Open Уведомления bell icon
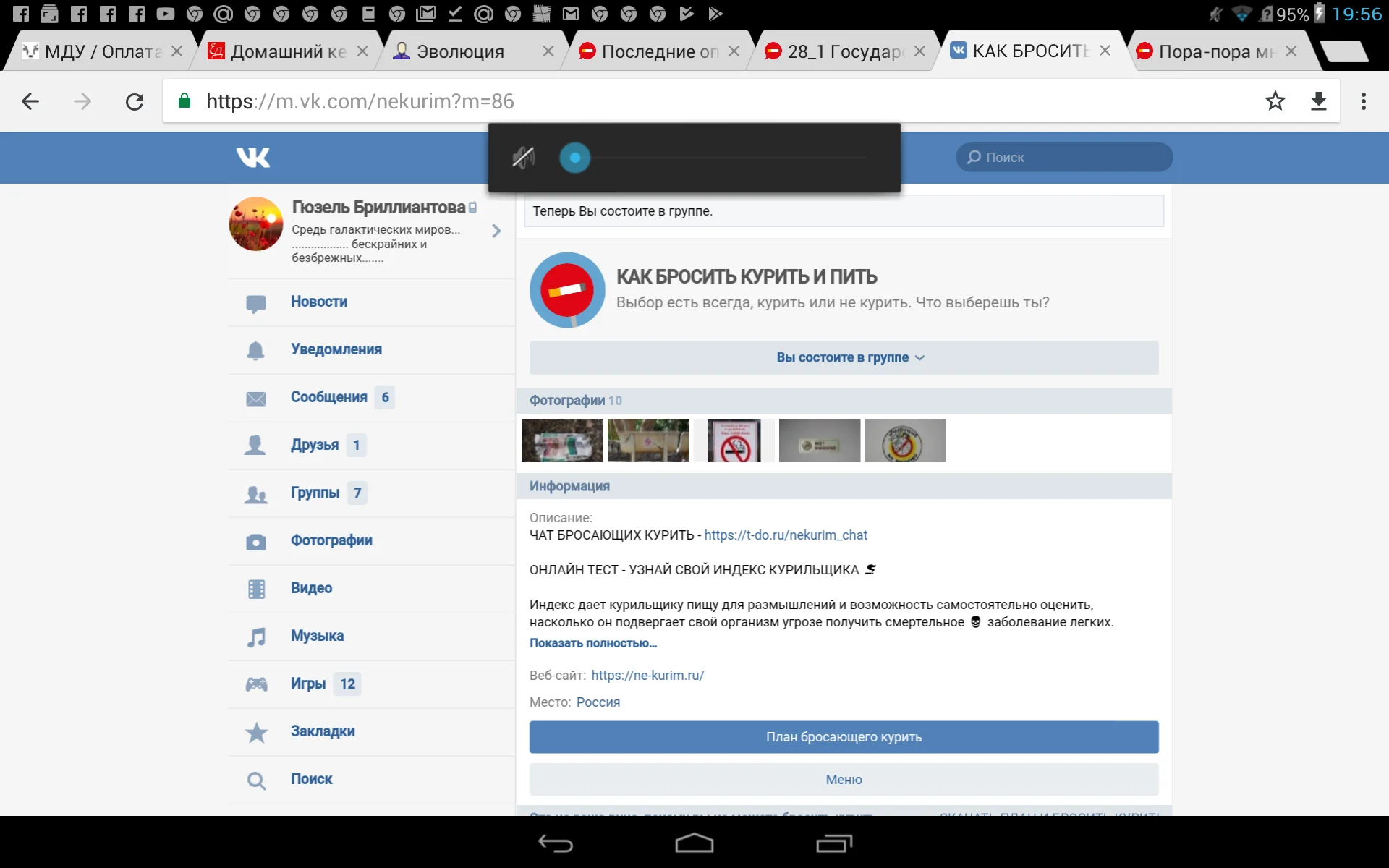Viewport: 1389px width, 868px height. [x=255, y=350]
